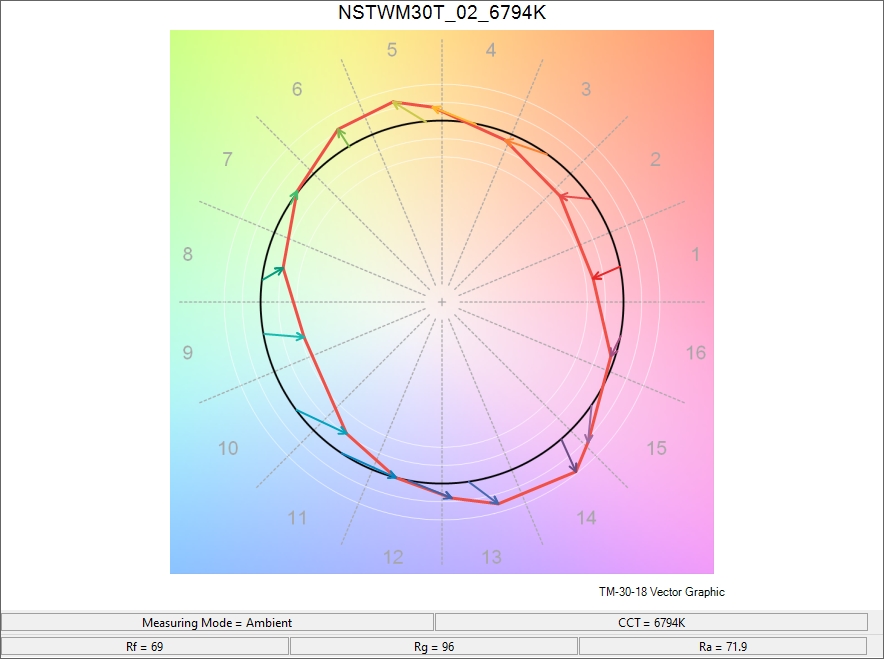Image resolution: width=884 pixels, height=659 pixels.
Task: Select hue bin label 1
Action: [696, 255]
